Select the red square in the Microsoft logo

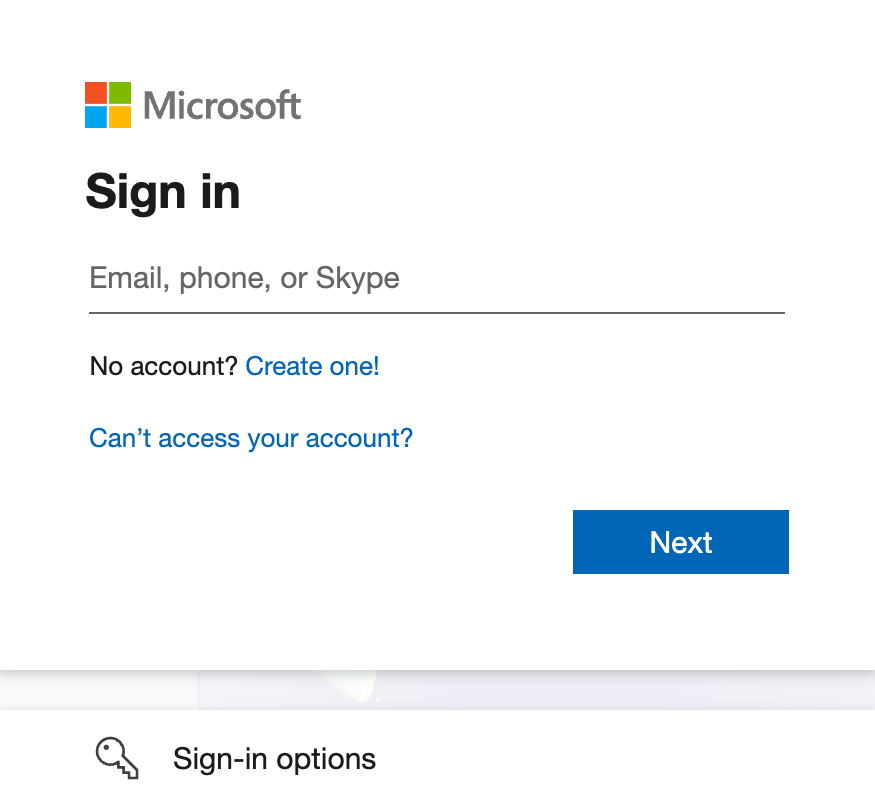(95, 92)
